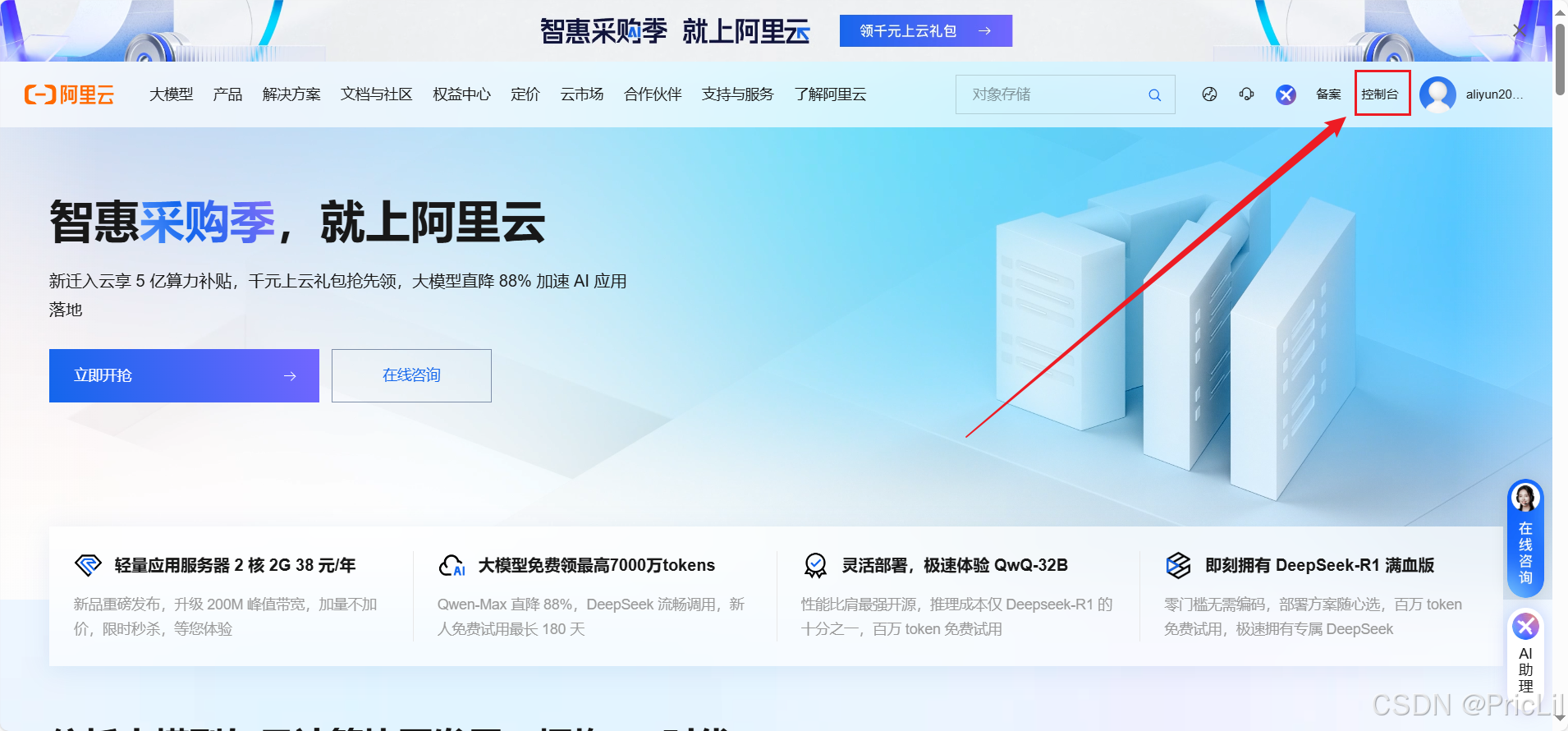Click the badge icon beside 灵活部署
This screenshot has width=1568, height=731.
[x=815, y=565]
